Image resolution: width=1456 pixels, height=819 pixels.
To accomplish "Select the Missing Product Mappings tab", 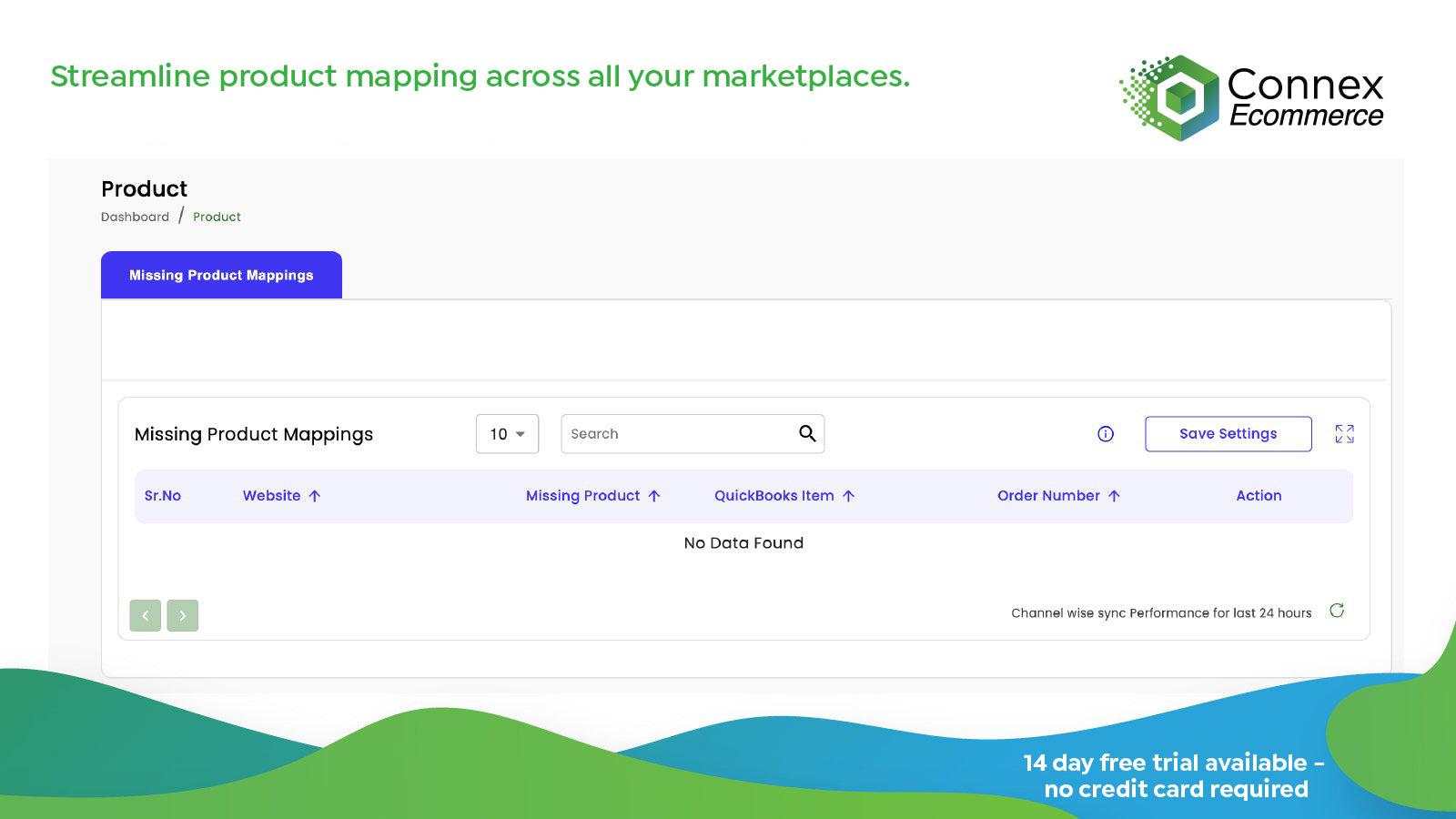I will 221,275.
